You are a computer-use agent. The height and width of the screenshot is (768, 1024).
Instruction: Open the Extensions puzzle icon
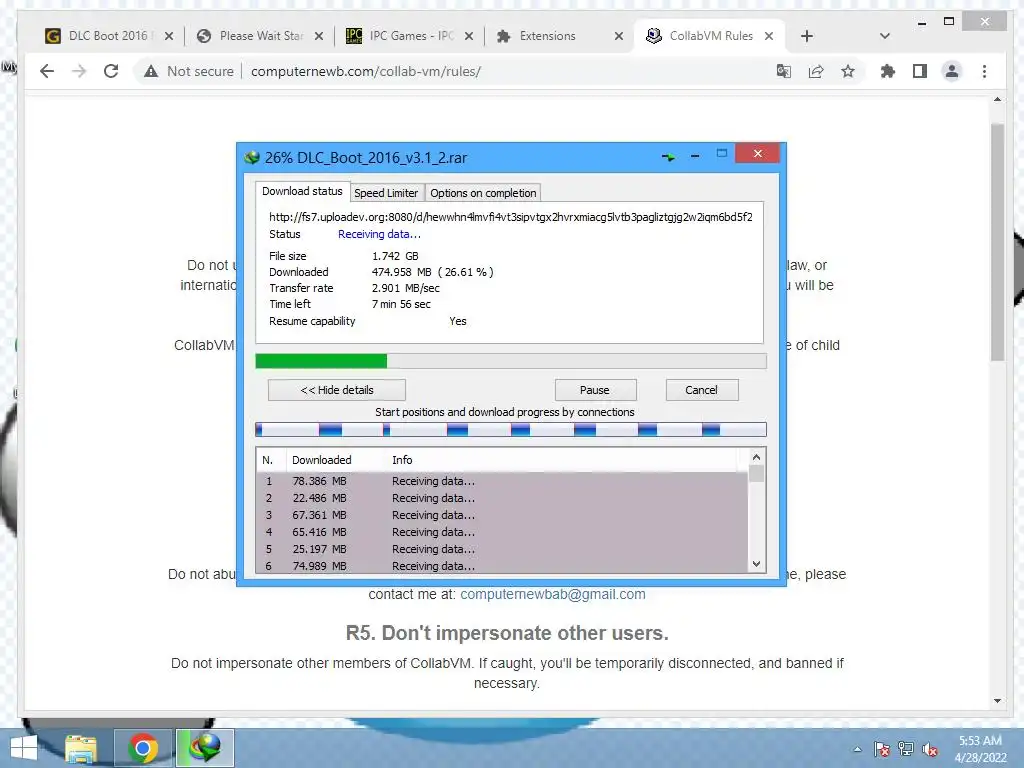[x=888, y=71]
